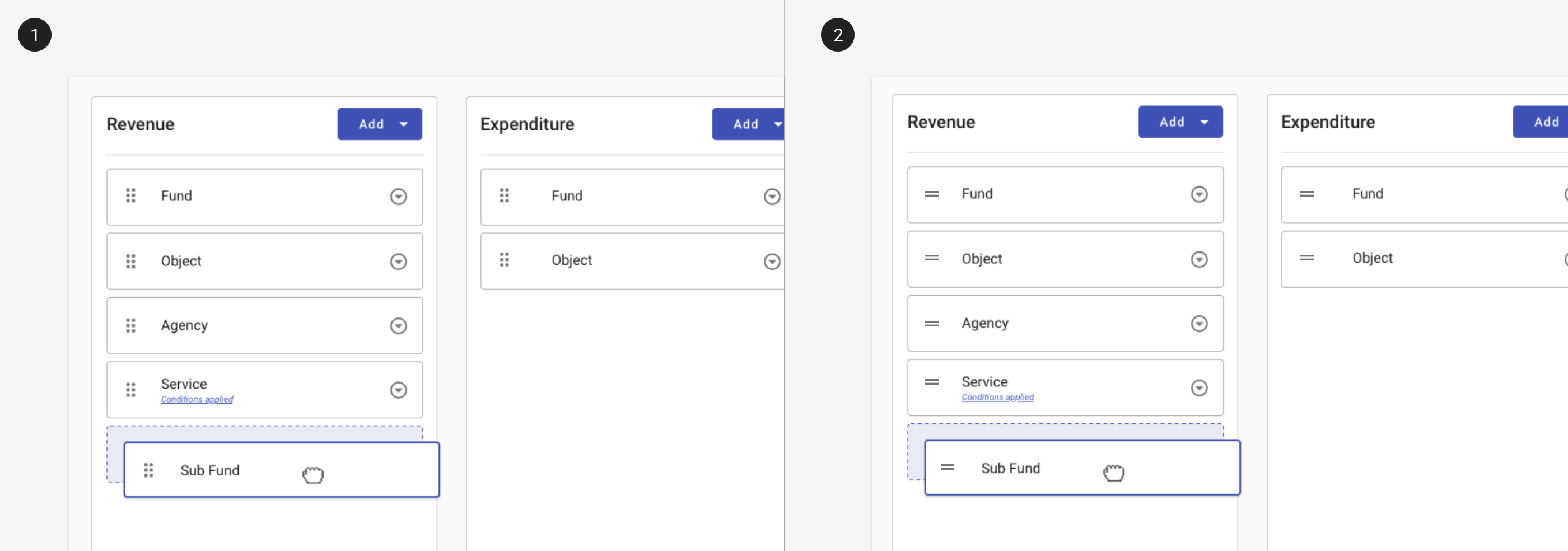Open the Expenditure Object options circle arrow in panel 1
The width and height of the screenshot is (1568, 551).
point(772,262)
